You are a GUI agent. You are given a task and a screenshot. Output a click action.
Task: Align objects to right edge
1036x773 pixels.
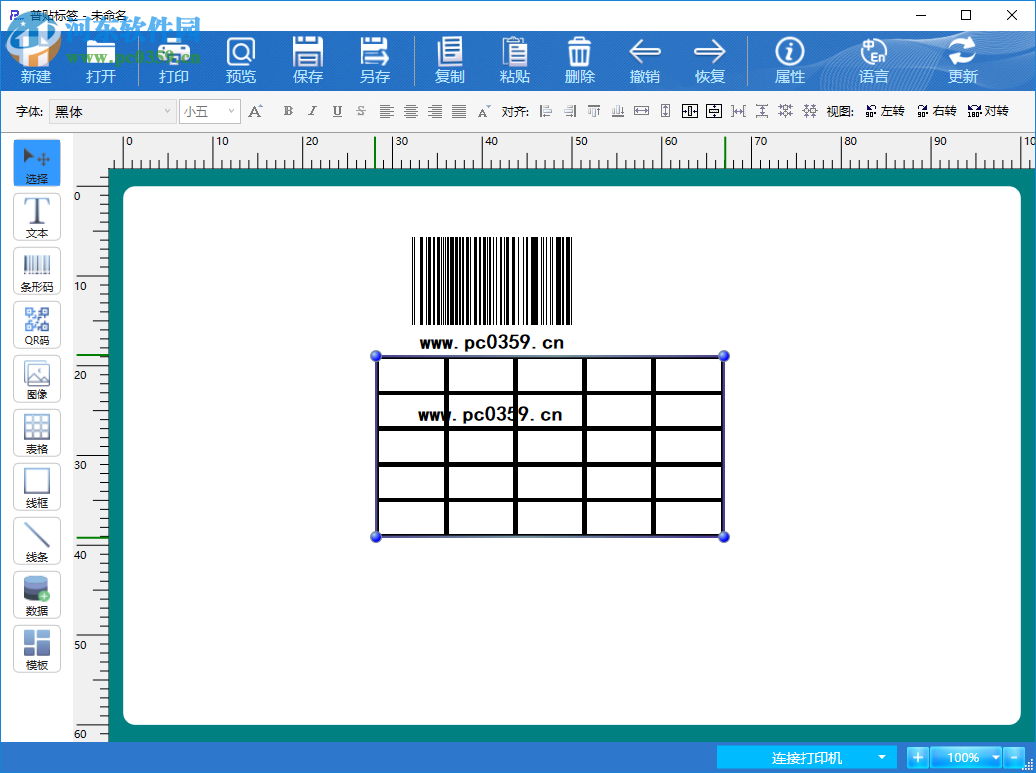click(570, 111)
